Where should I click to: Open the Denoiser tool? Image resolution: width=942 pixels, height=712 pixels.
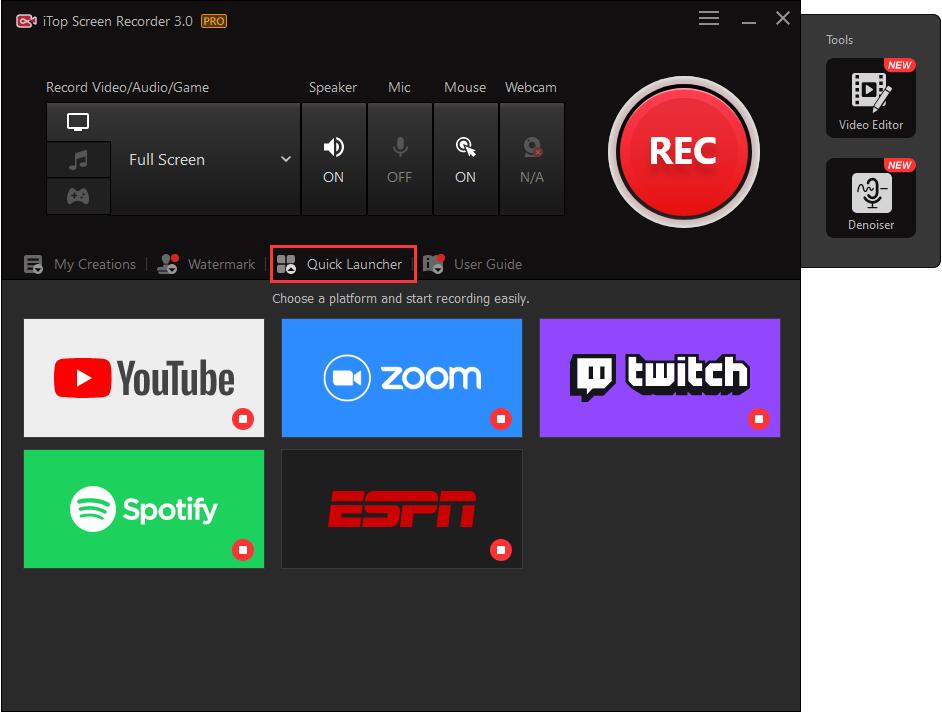tap(871, 198)
